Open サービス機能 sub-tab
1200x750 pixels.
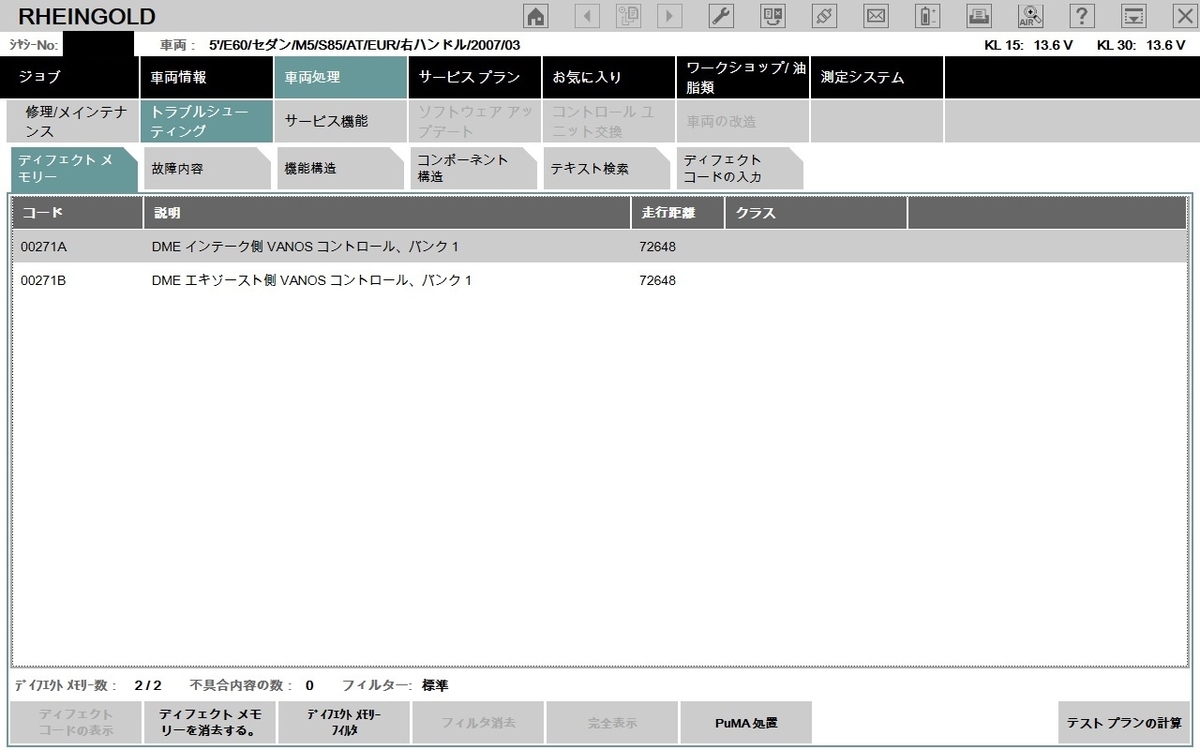coord(340,122)
